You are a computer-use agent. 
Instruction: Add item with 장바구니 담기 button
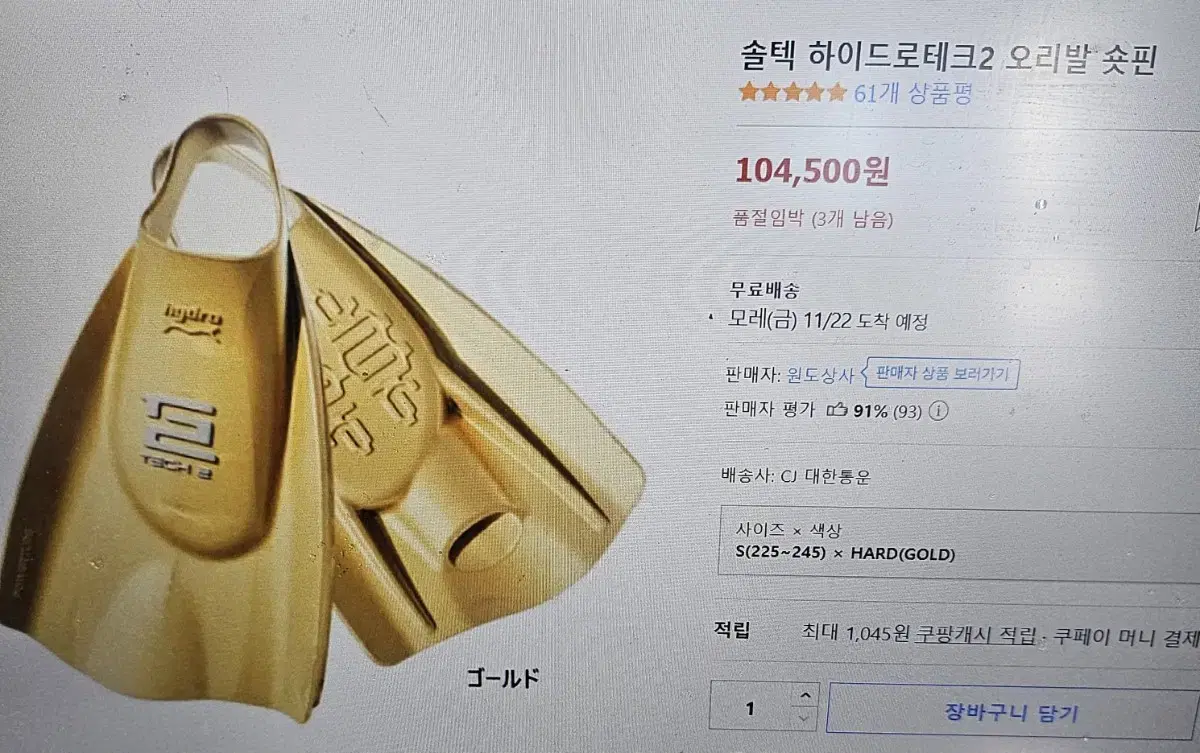1012,713
